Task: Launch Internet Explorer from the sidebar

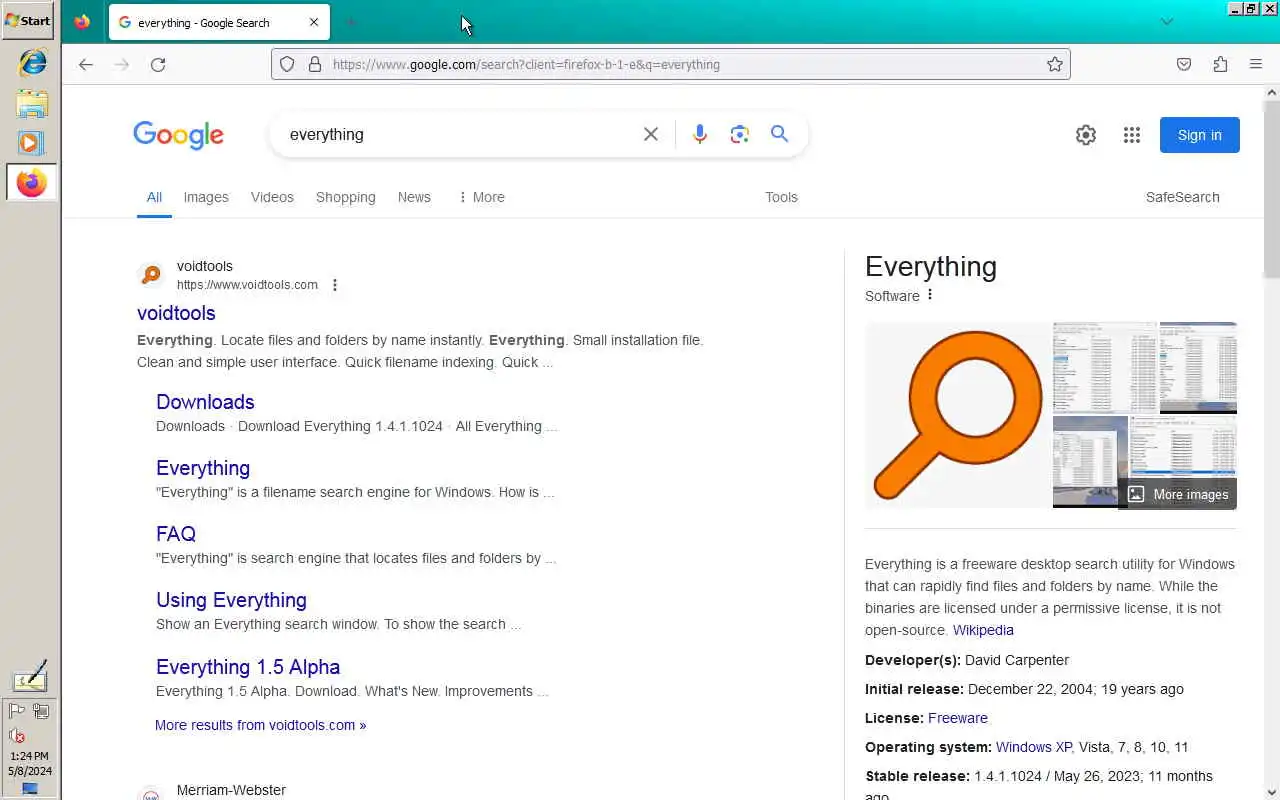Action: click(x=32, y=62)
